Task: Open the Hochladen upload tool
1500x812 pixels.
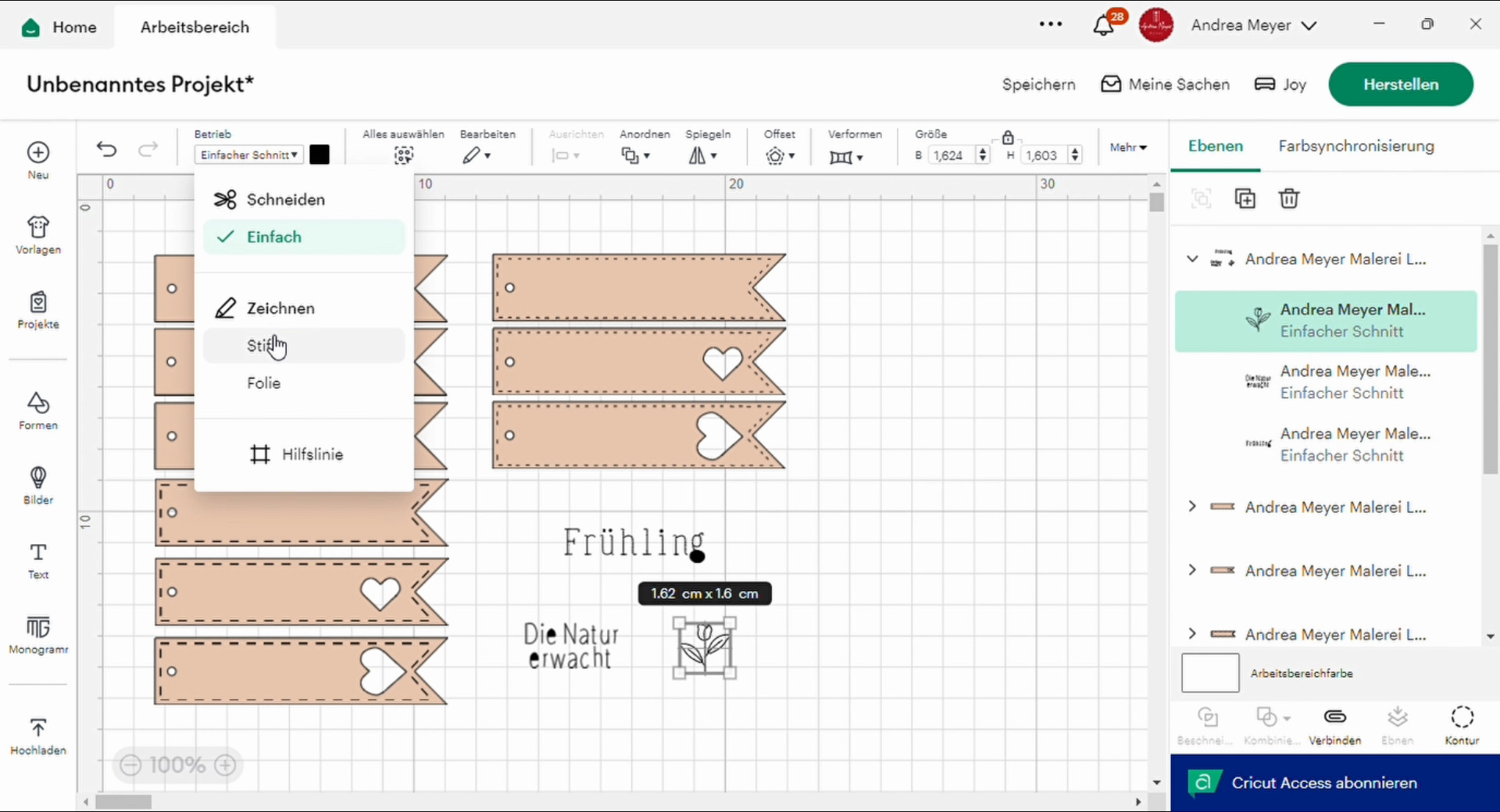Action: pos(37,736)
